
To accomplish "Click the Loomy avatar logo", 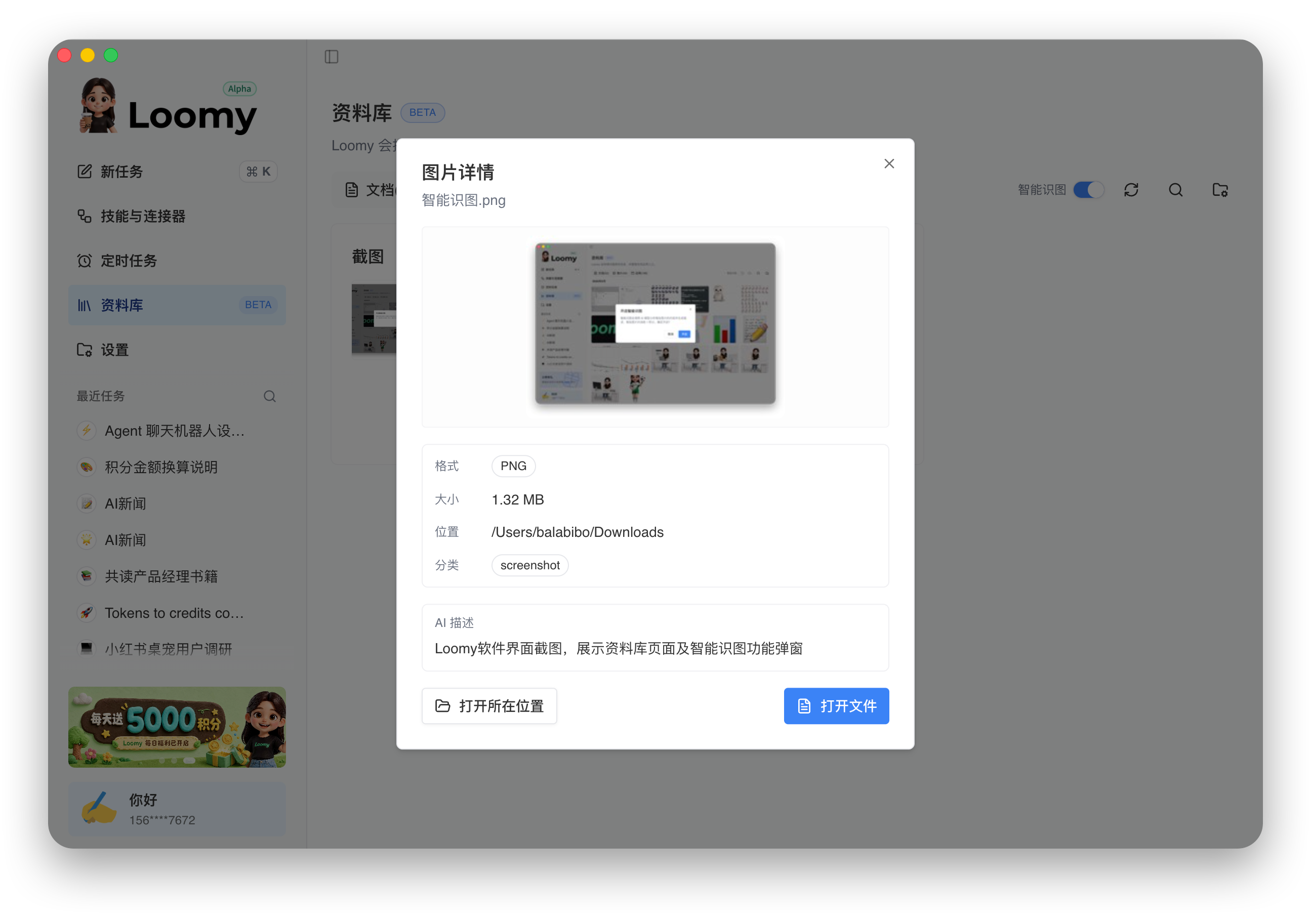I will pyautogui.click(x=99, y=106).
